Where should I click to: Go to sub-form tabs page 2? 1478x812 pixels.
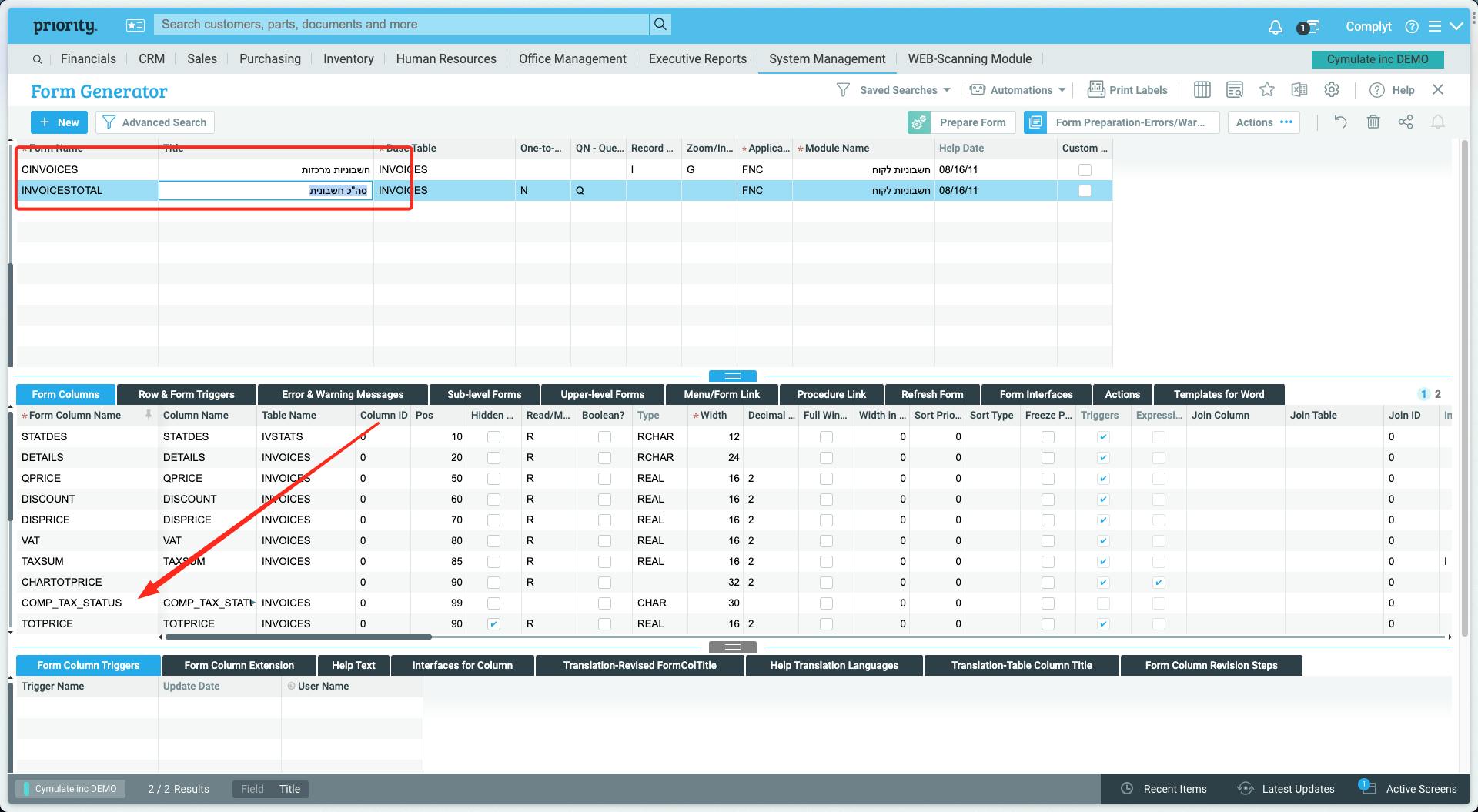click(1437, 394)
